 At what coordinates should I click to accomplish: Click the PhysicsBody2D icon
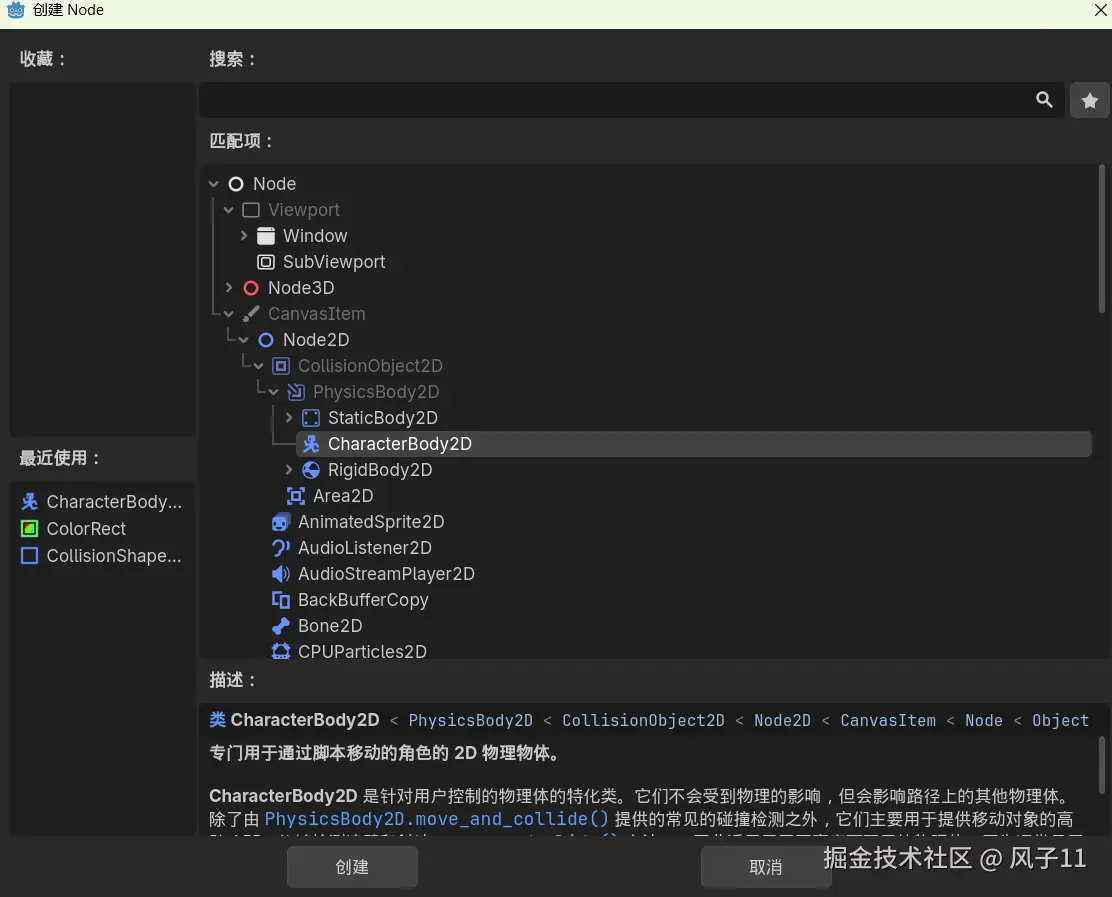(x=296, y=391)
